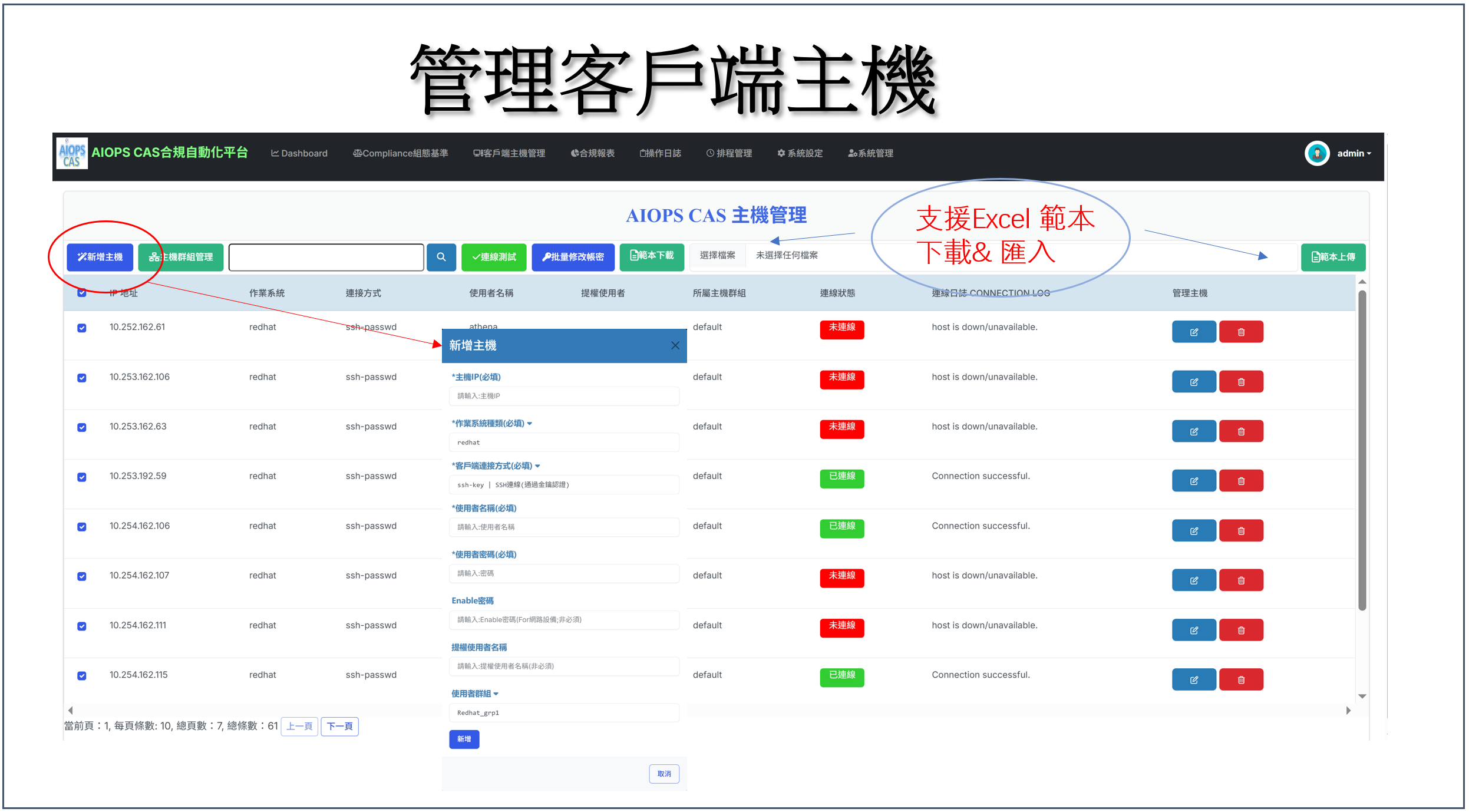Go to the 排程管理 menu

(x=729, y=153)
